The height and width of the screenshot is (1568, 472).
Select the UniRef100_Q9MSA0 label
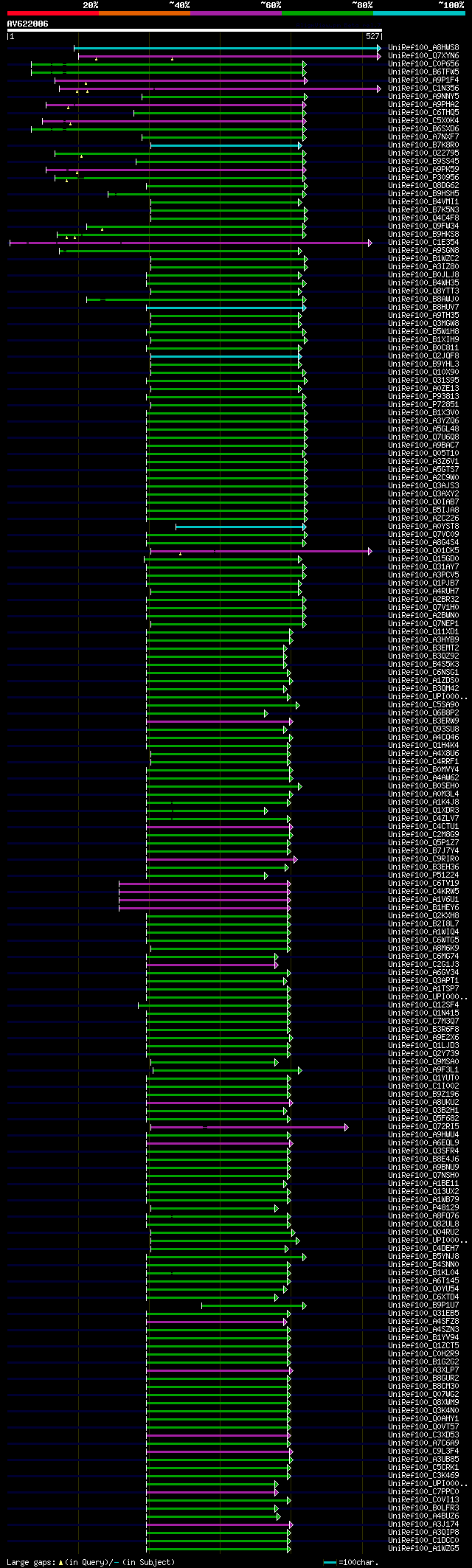[x=423, y=1062]
